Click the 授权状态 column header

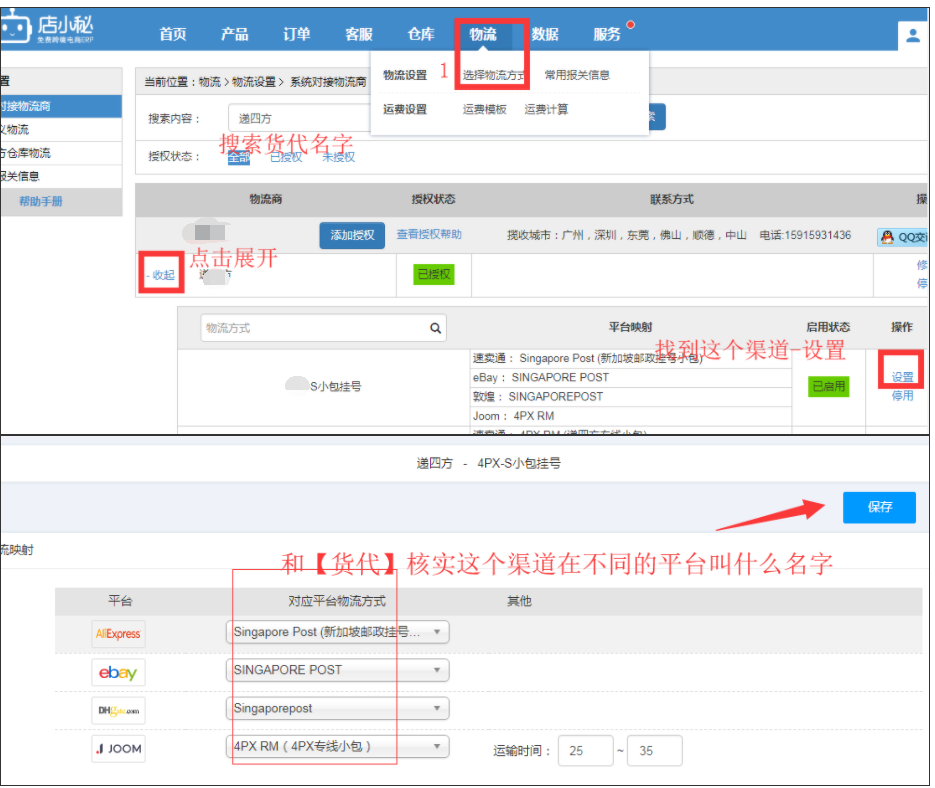coord(434,199)
